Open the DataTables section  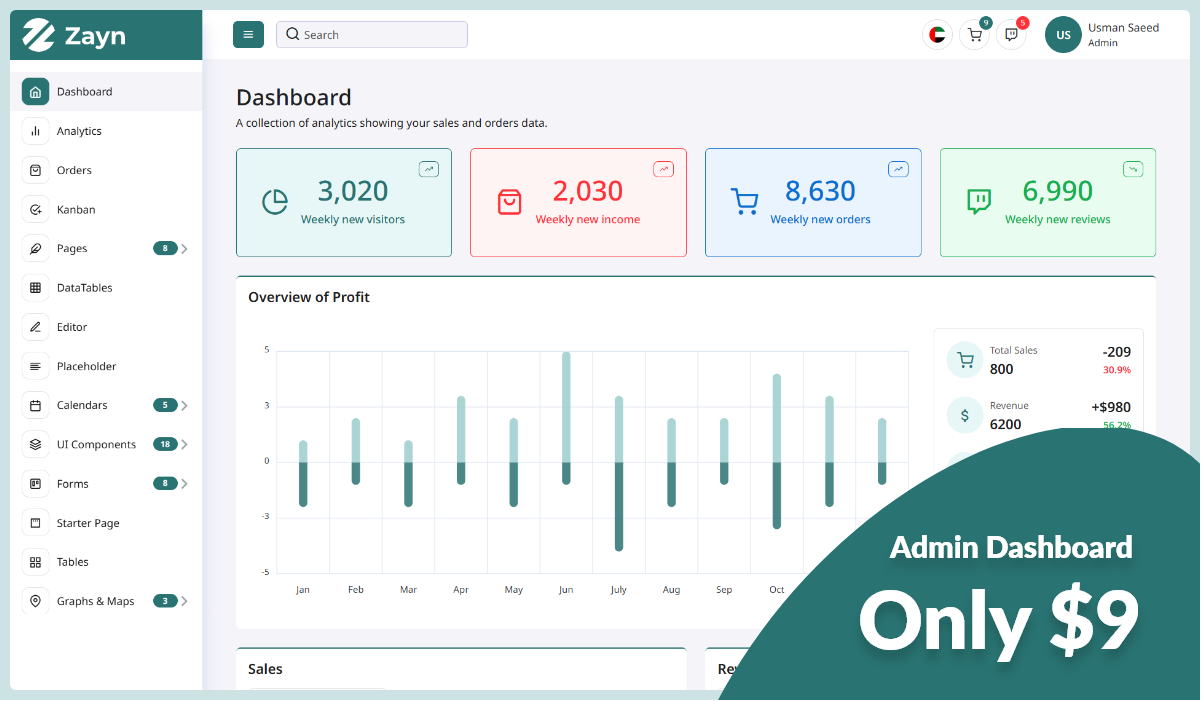click(x=82, y=287)
